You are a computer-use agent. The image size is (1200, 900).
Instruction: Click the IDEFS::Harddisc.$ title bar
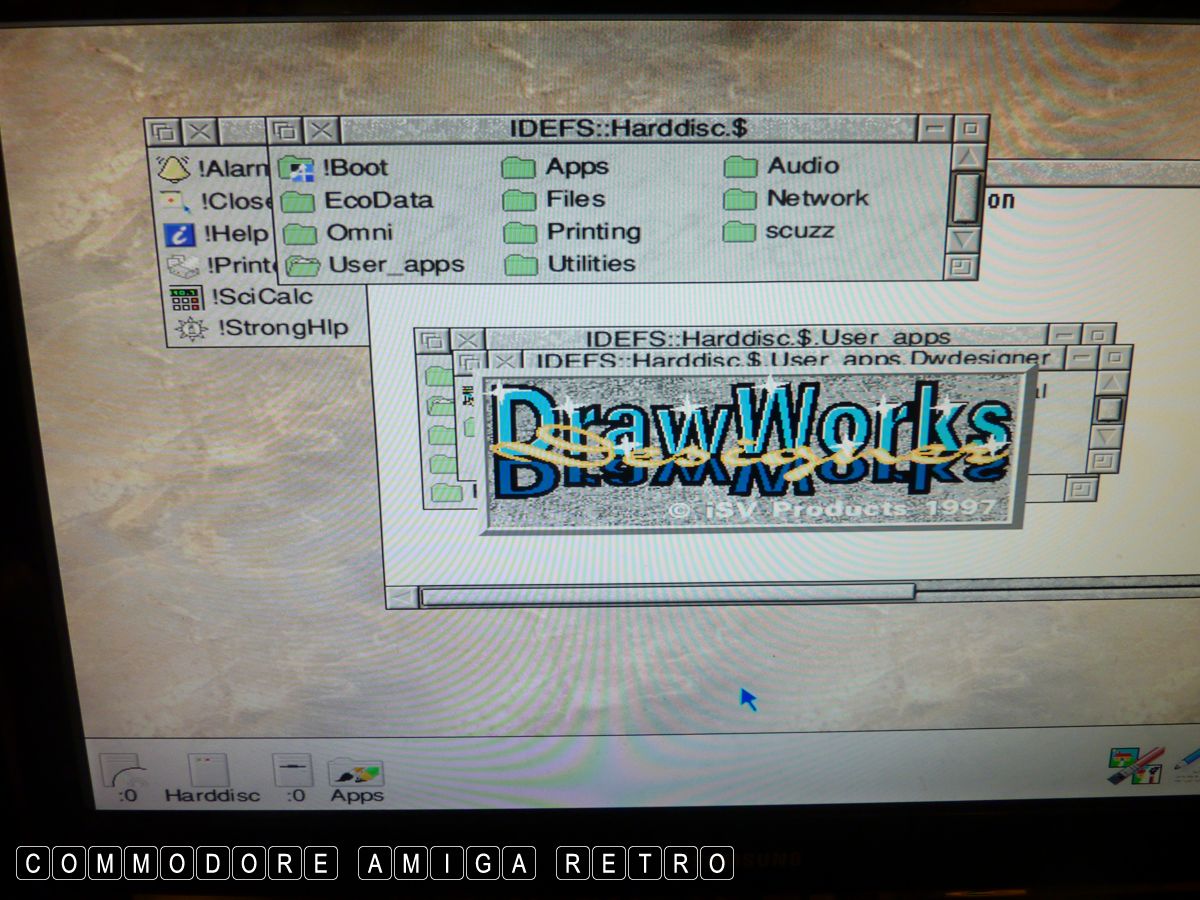(628, 129)
